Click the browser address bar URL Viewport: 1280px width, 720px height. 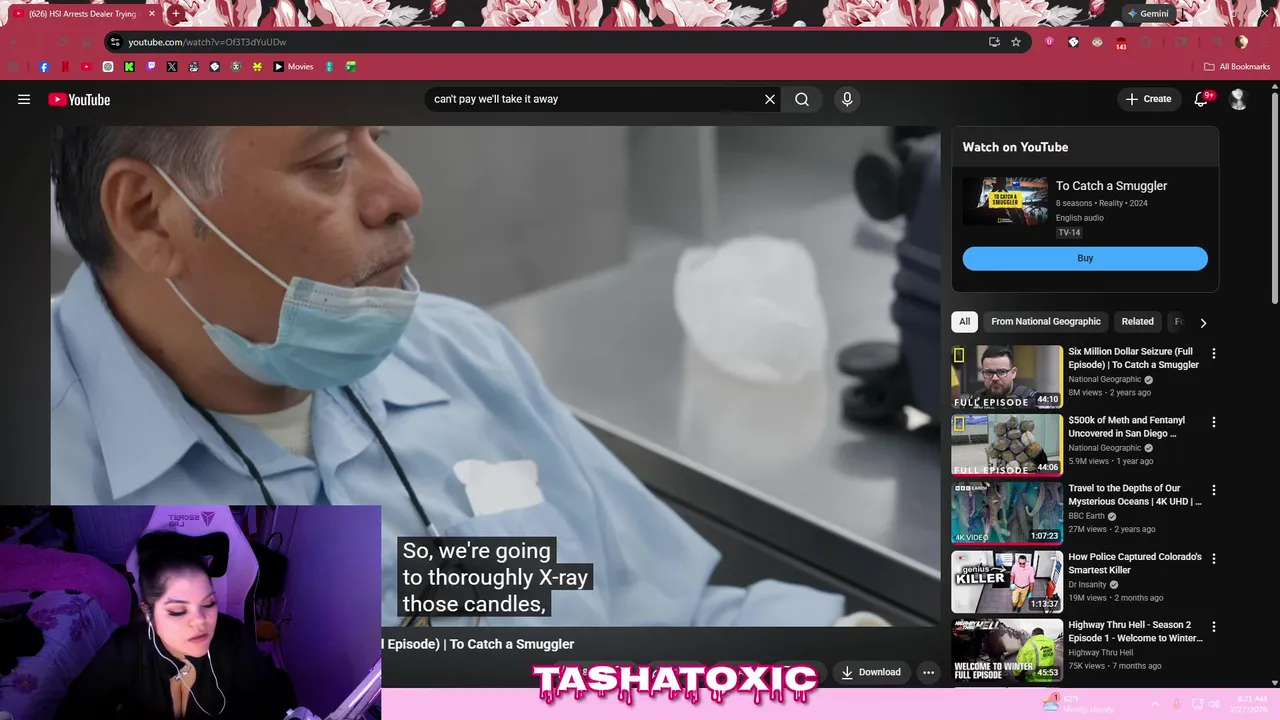click(x=207, y=42)
